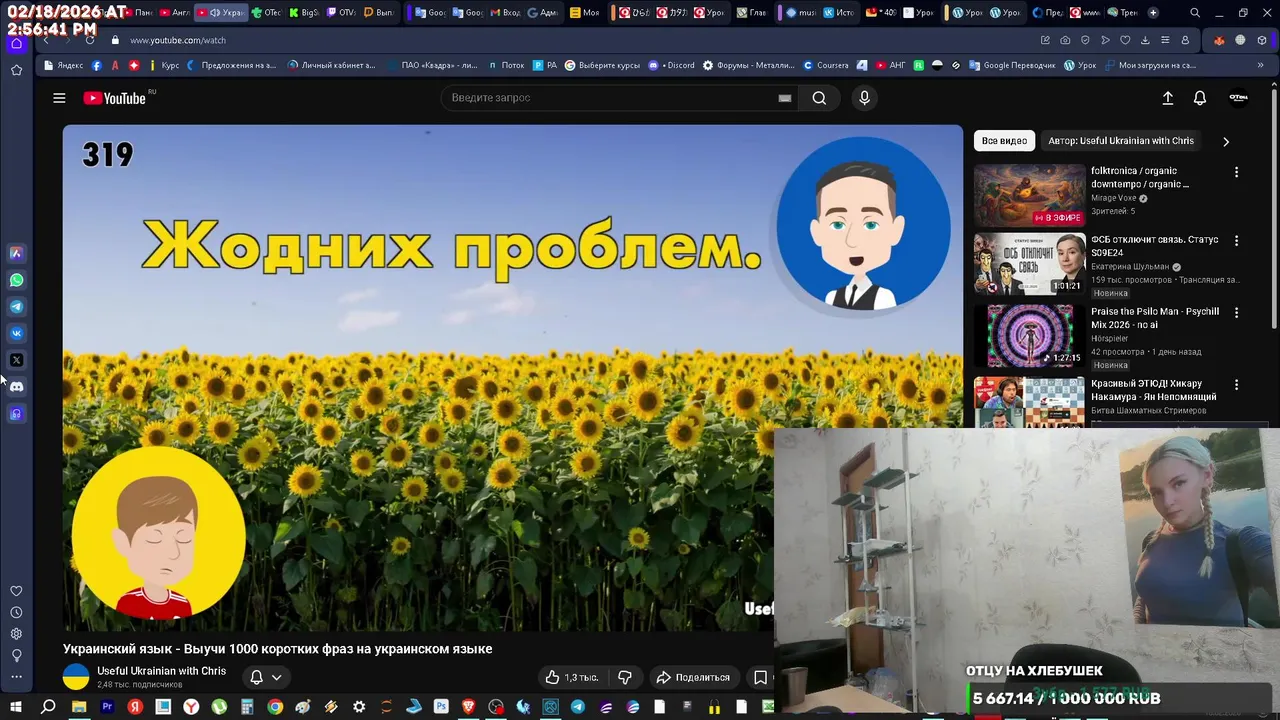The width and height of the screenshot is (1280, 720).
Task: Click the search magnifier button
Action: point(819,98)
